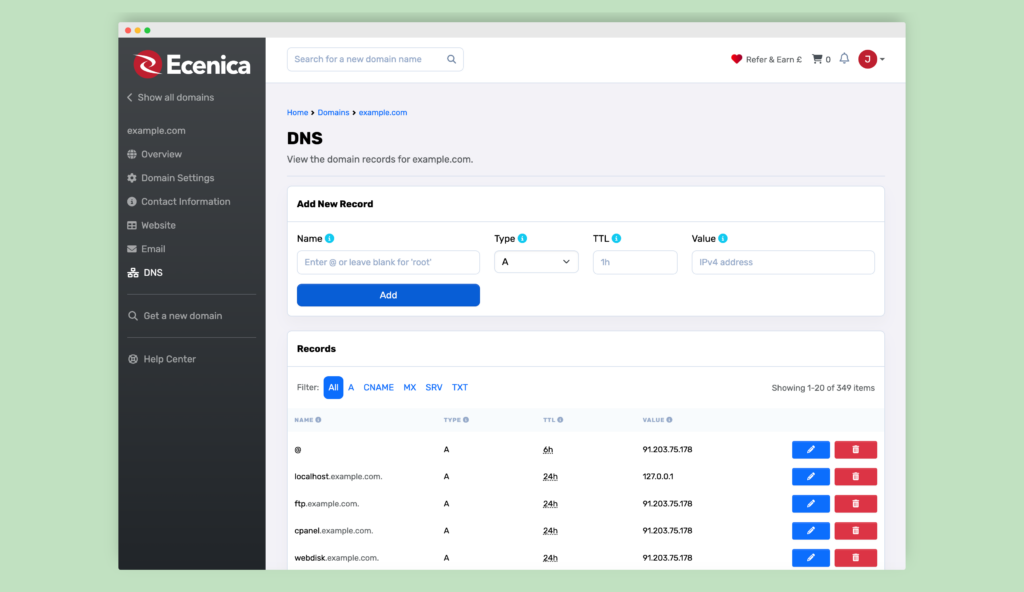Select DNS in sidebar
This screenshot has height=592, width=1024.
[x=145, y=272]
